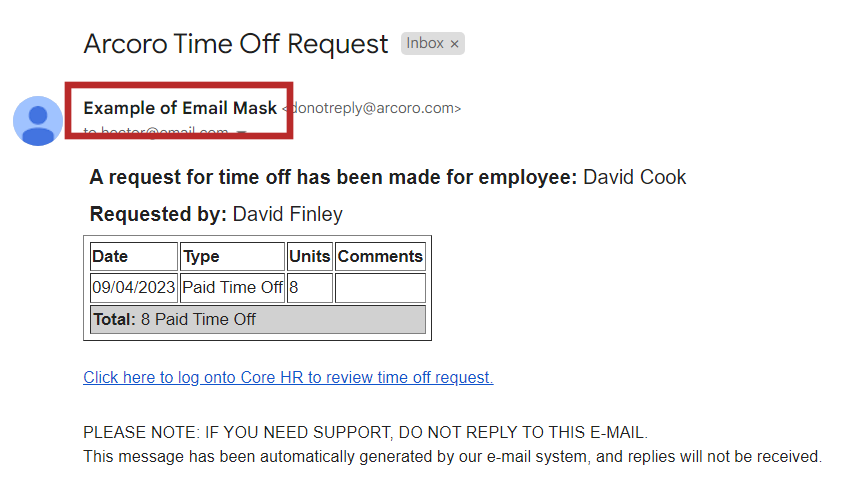Viewport: 847px width, 495px height.
Task: Click the donotreply@arcoro.com sender address
Action: coord(372,108)
